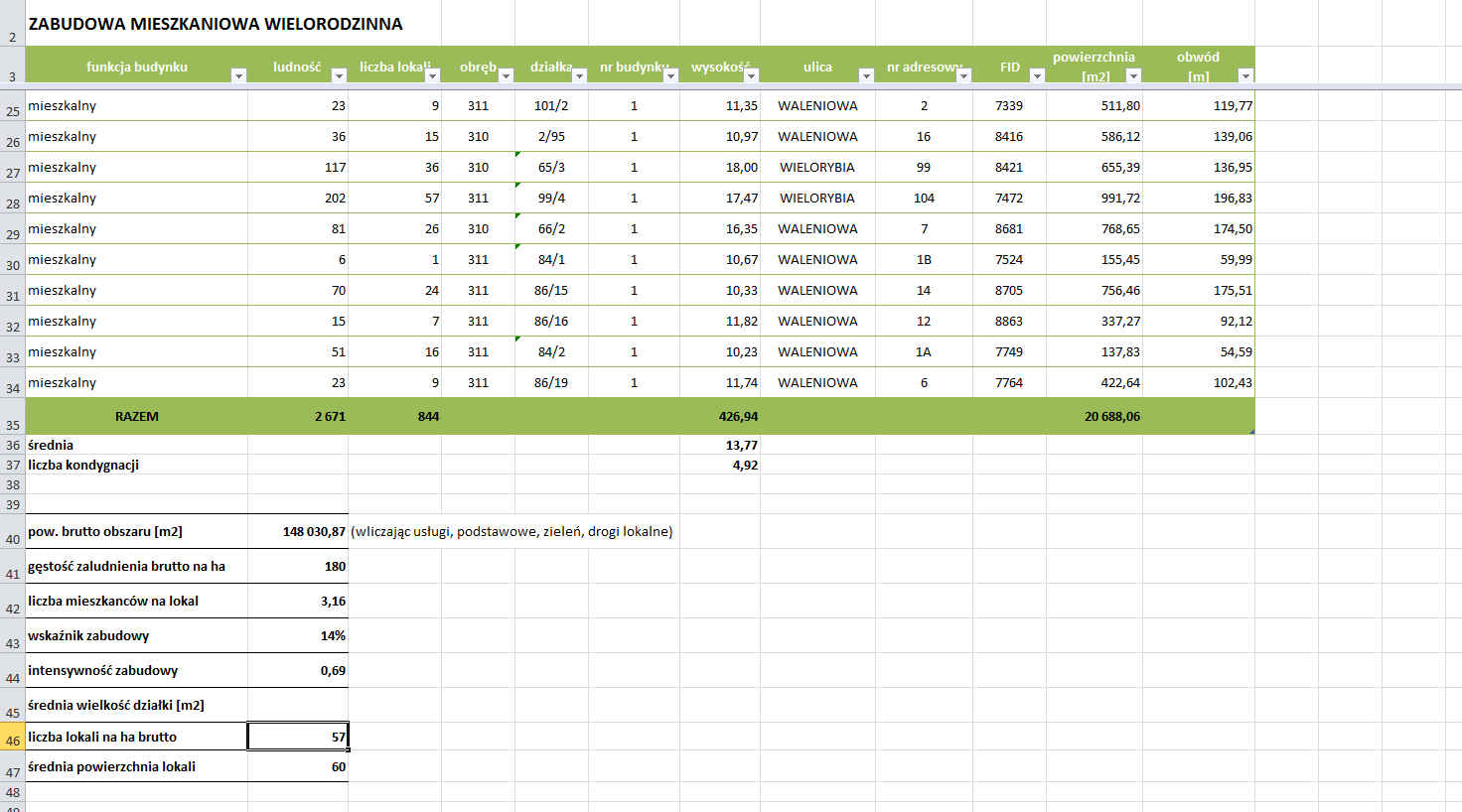Open the ulica column filter dropdown

[866, 75]
